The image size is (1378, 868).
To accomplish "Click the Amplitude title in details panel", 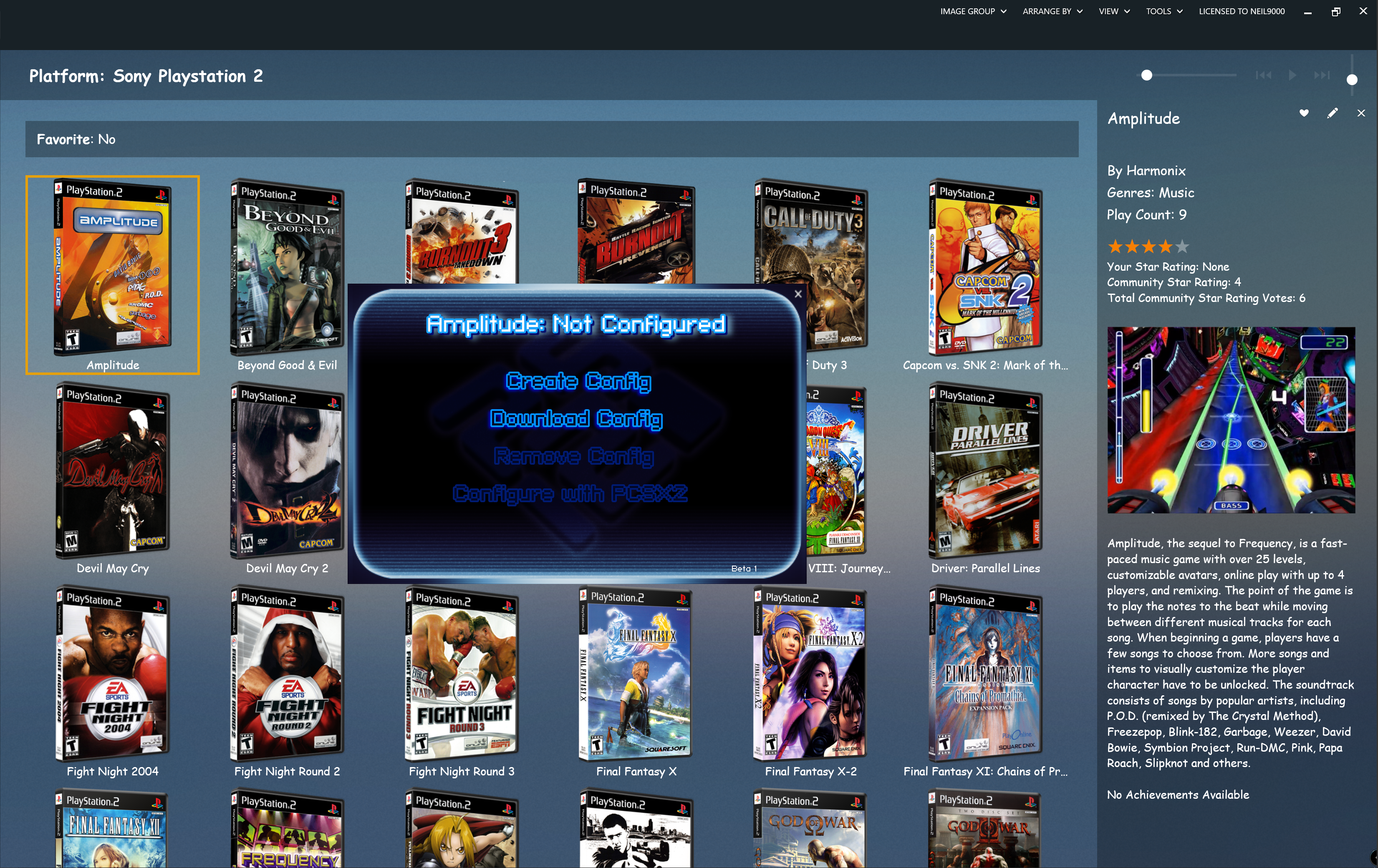I will (x=1143, y=118).
